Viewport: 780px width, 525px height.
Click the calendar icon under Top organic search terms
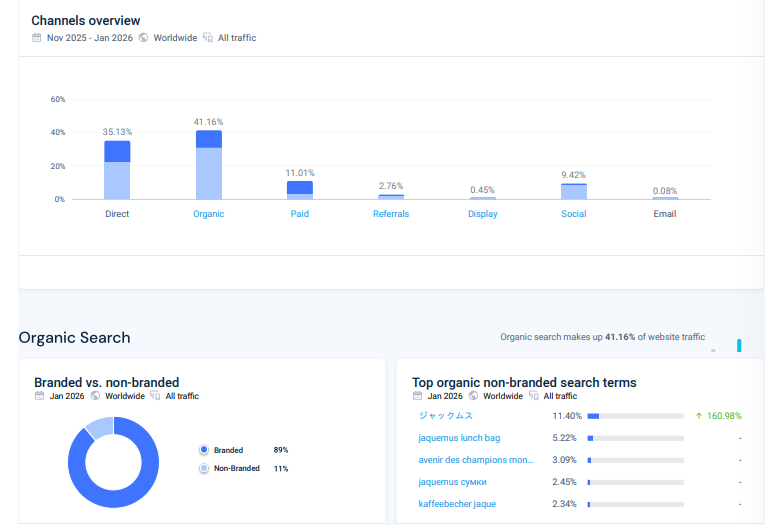coord(418,396)
